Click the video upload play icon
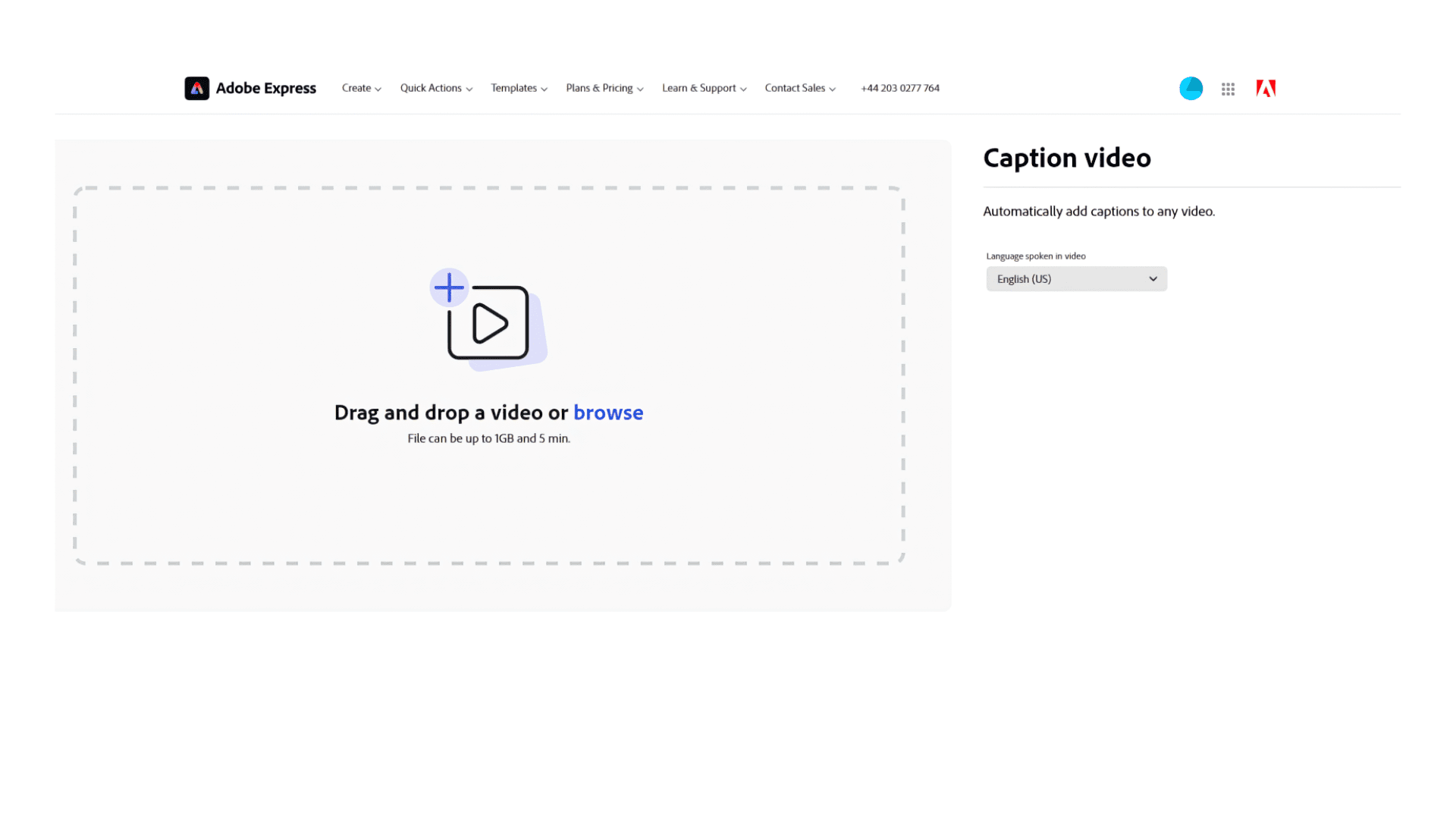The height and width of the screenshot is (819, 1456). click(489, 324)
